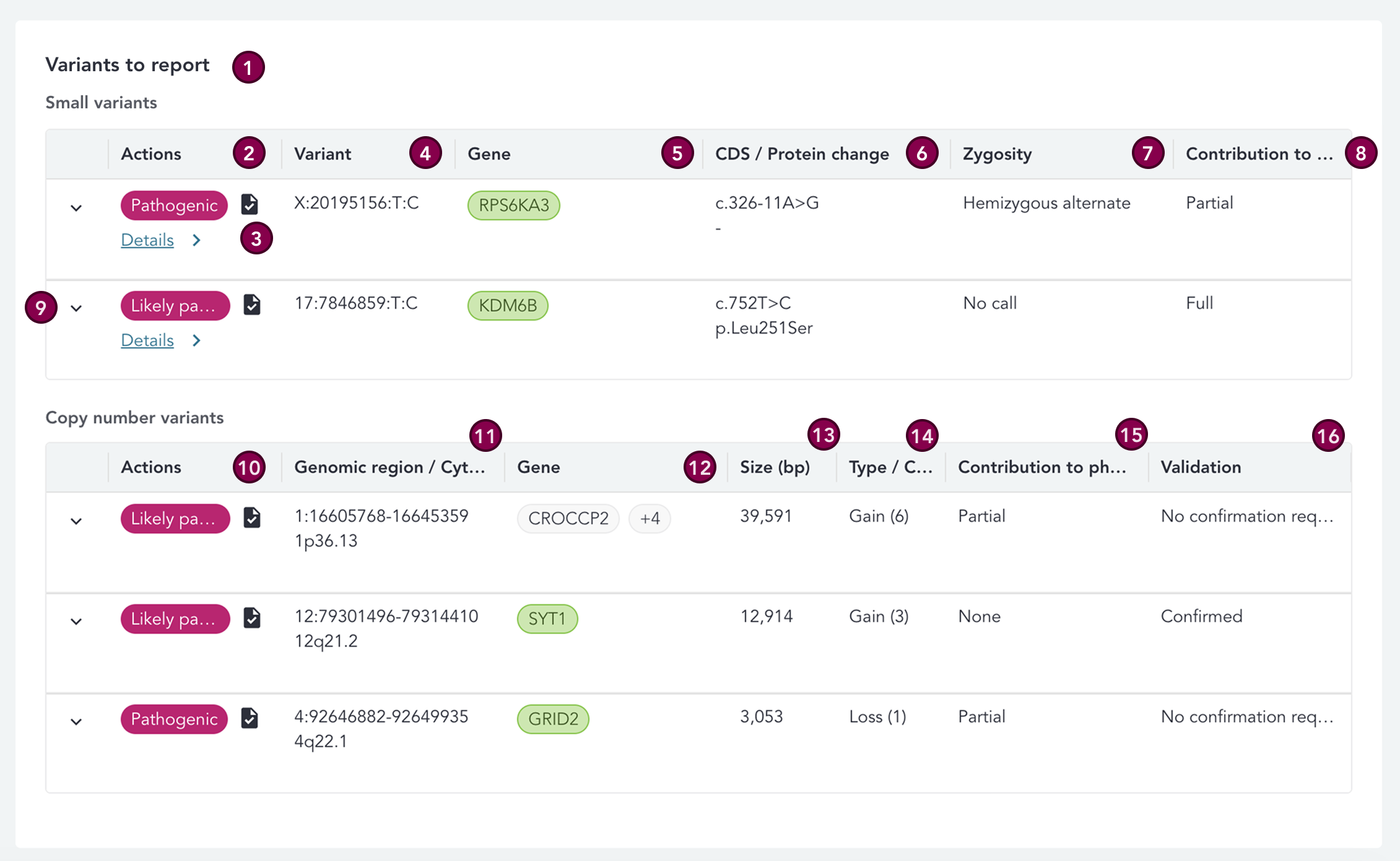Click arrow icon beside KDM6B Details link
The height and width of the screenshot is (861, 1400).
point(196,340)
